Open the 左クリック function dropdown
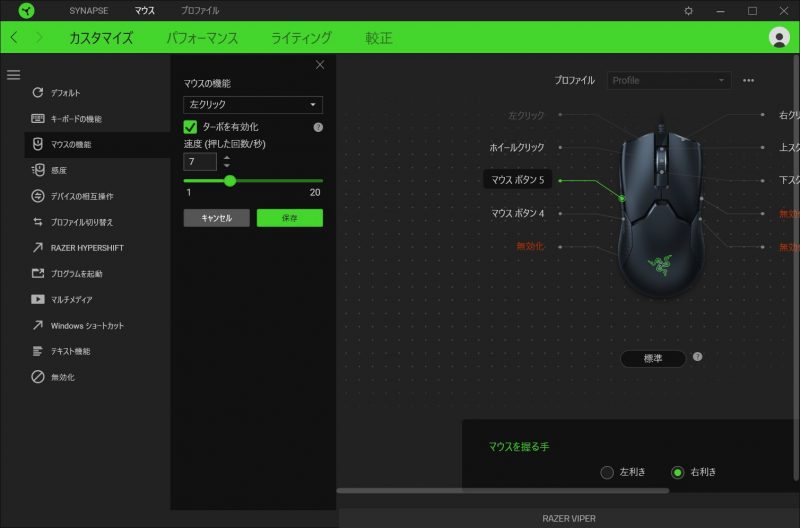The image size is (800, 528). coord(253,105)
